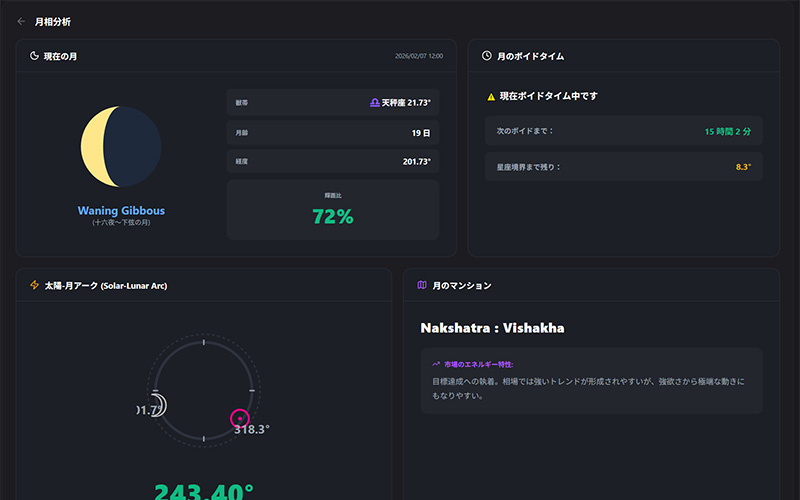Click the purple Libra zodiac symbol
The height and width of the screenshot is (500, 800).
[x=375, y=102]
